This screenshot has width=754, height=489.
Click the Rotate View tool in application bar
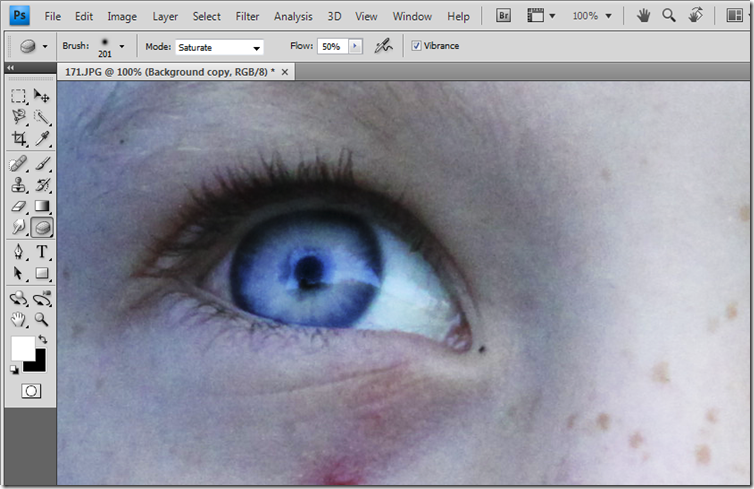point(695,16)
